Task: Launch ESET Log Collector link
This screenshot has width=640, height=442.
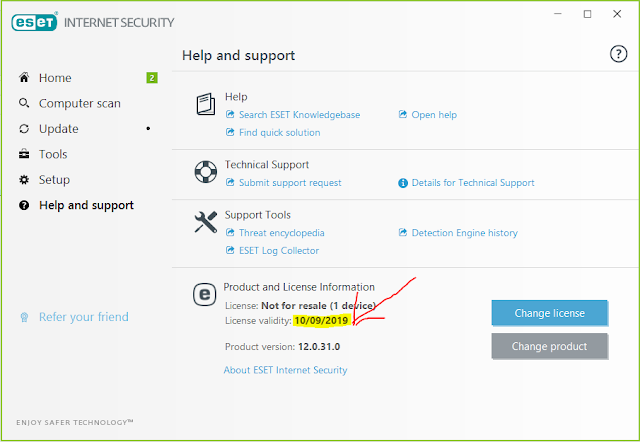Action: click(279, 251)
